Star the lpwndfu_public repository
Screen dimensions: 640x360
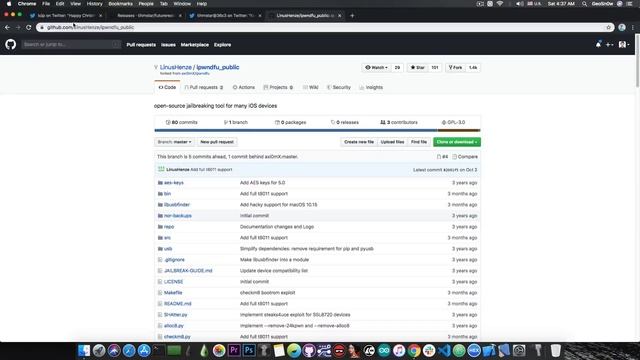tap(418, 67)
